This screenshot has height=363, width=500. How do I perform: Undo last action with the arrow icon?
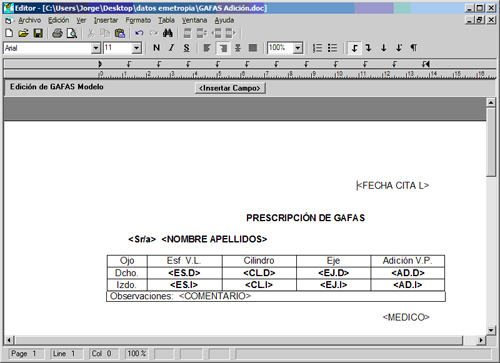point(139,33)
